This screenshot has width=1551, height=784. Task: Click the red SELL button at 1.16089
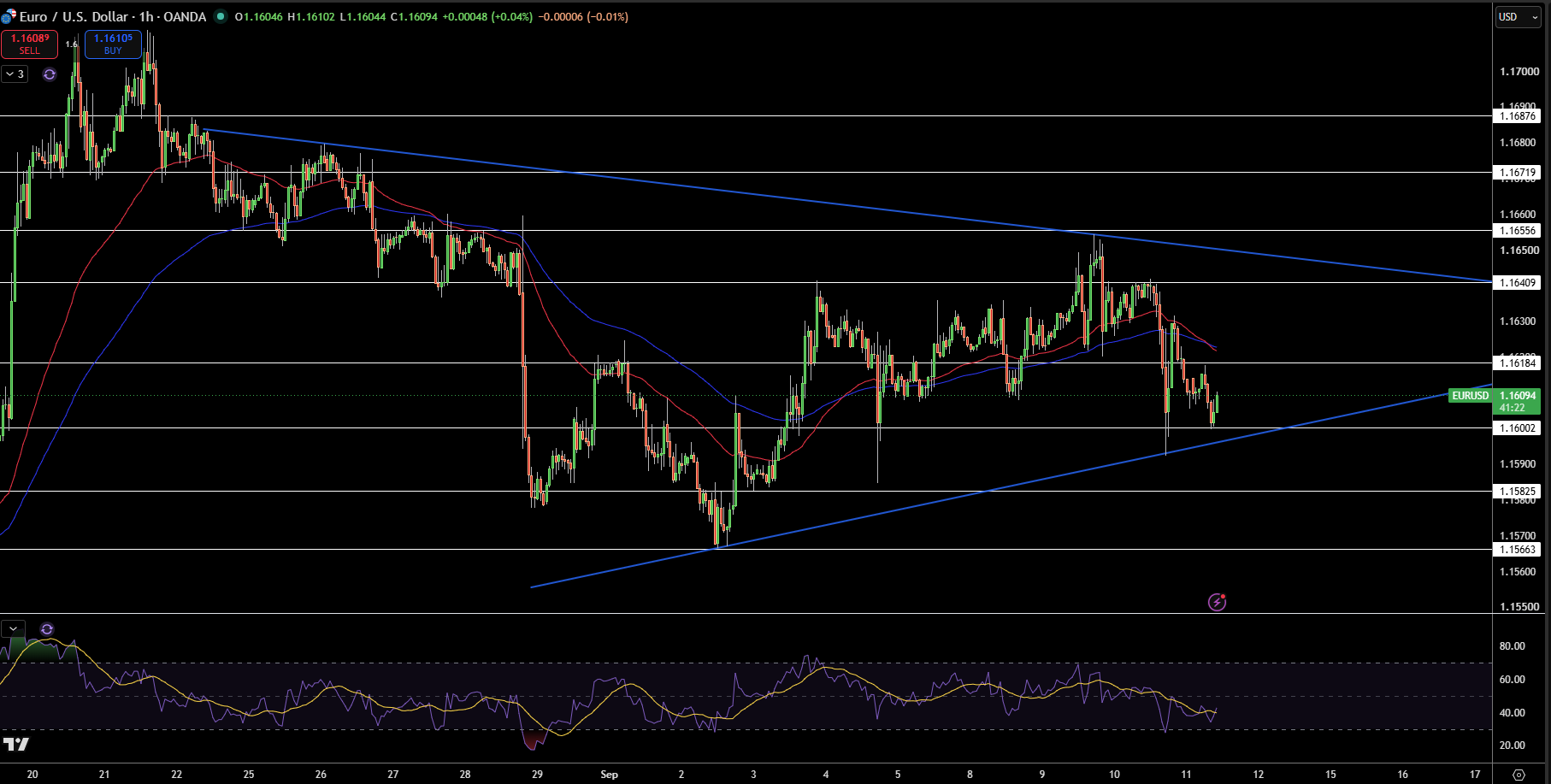point(30,44)
